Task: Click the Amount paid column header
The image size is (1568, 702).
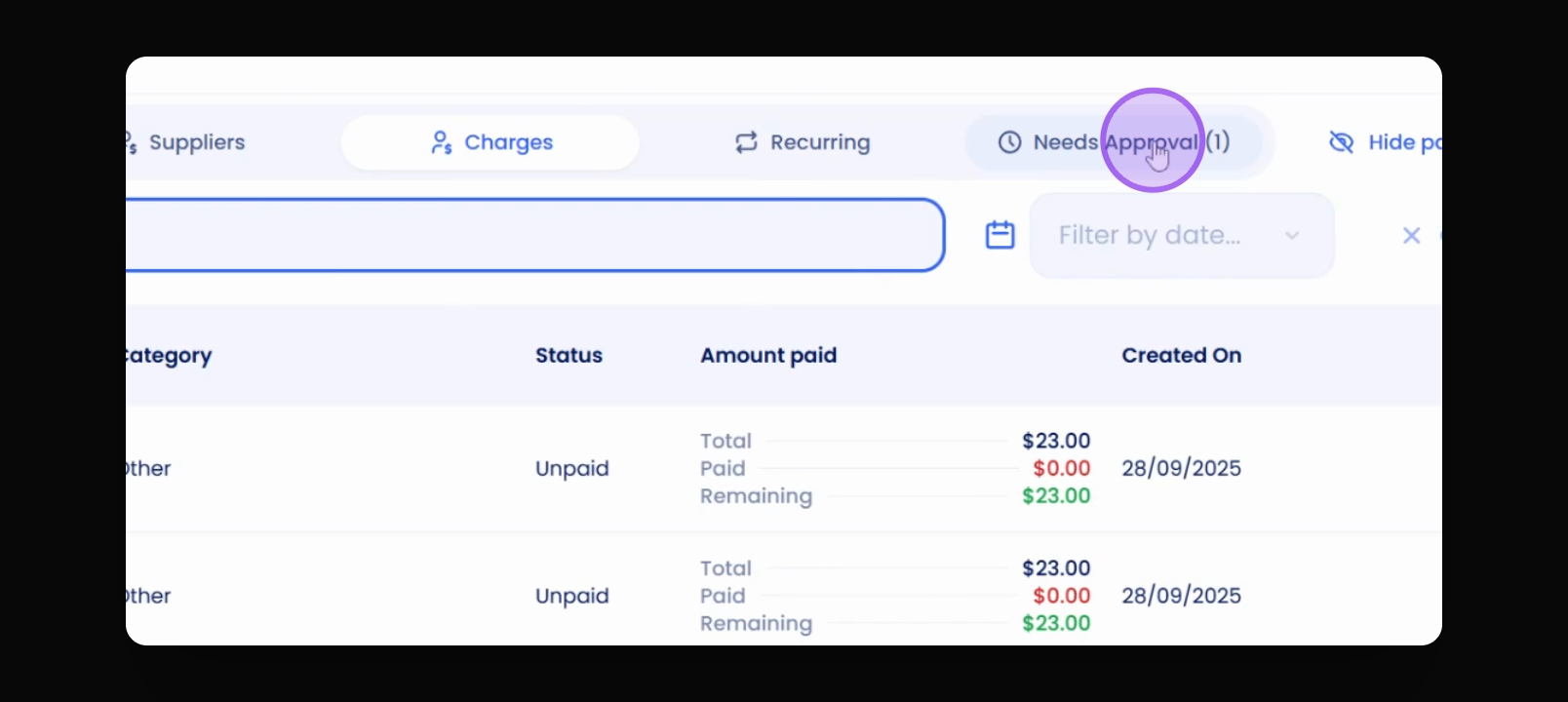Action: coord(768,356)
